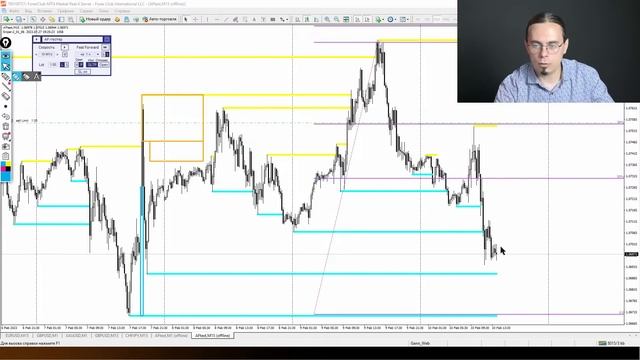This screenshot has width=640, height=360.
Task: Click the simulator panel title field
Action: tap(72, 39)
